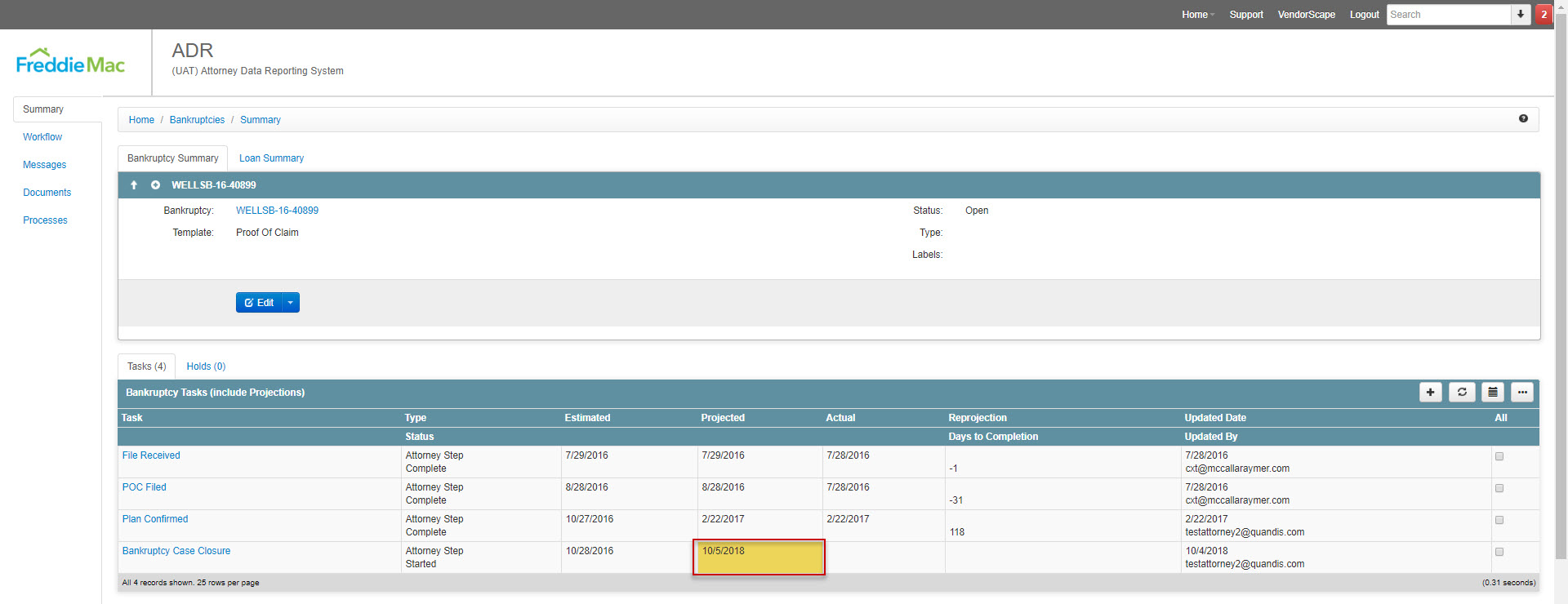Open Messages in the left sidebar
This screenshot has width=1568, height=604.
(45, 165)
